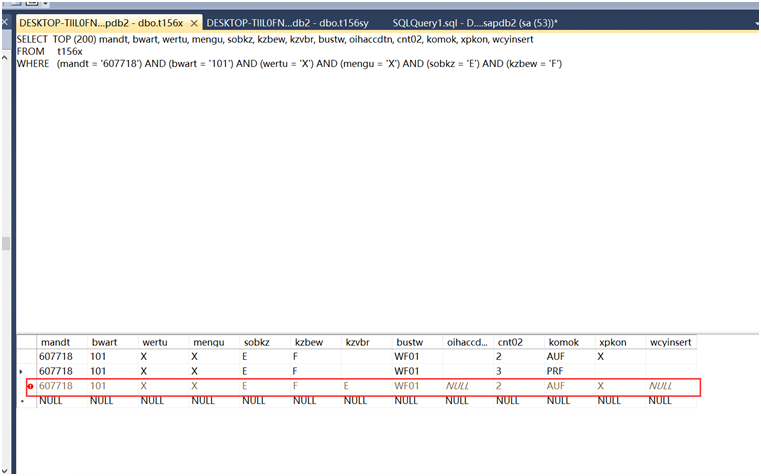Click the mengu column header

214,342
